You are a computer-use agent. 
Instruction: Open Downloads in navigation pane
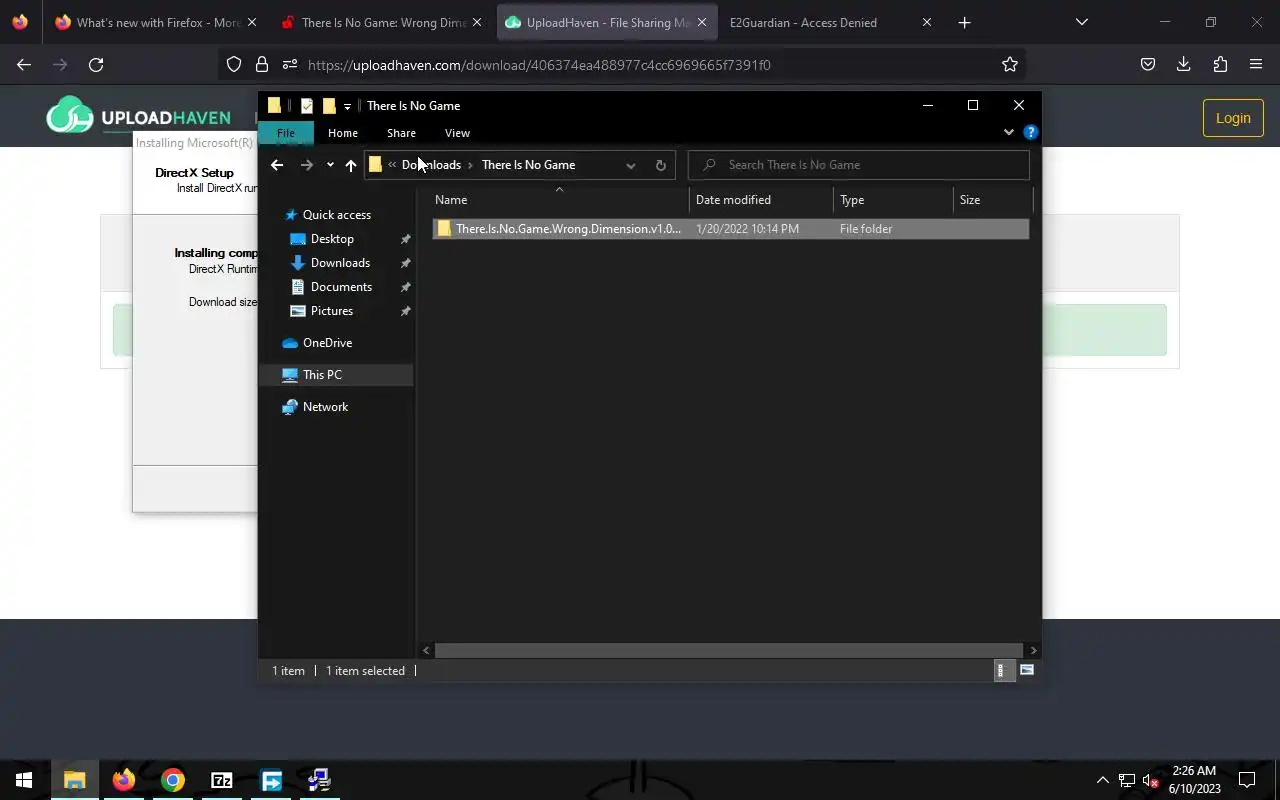pos(340,263)
